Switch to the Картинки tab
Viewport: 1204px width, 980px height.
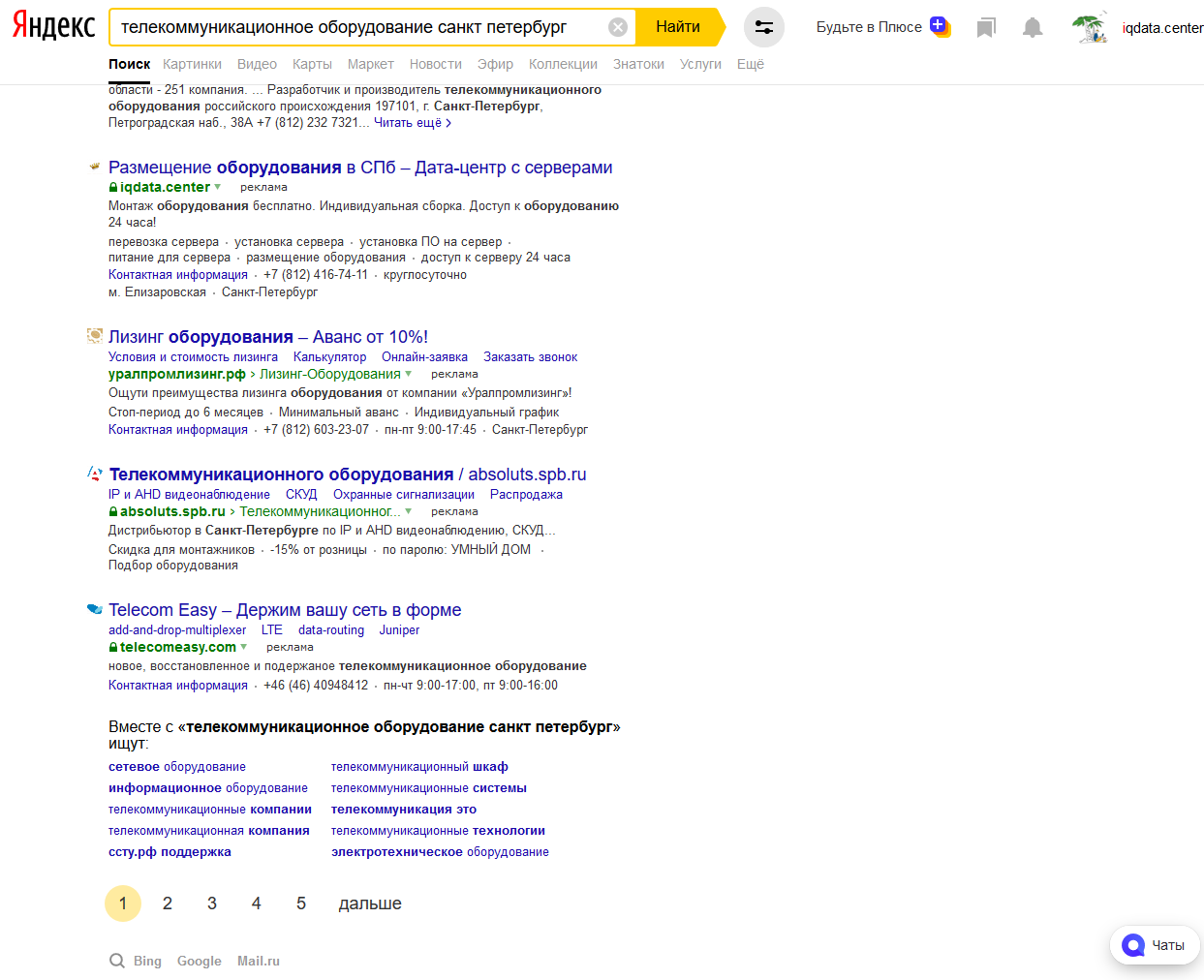192,64
